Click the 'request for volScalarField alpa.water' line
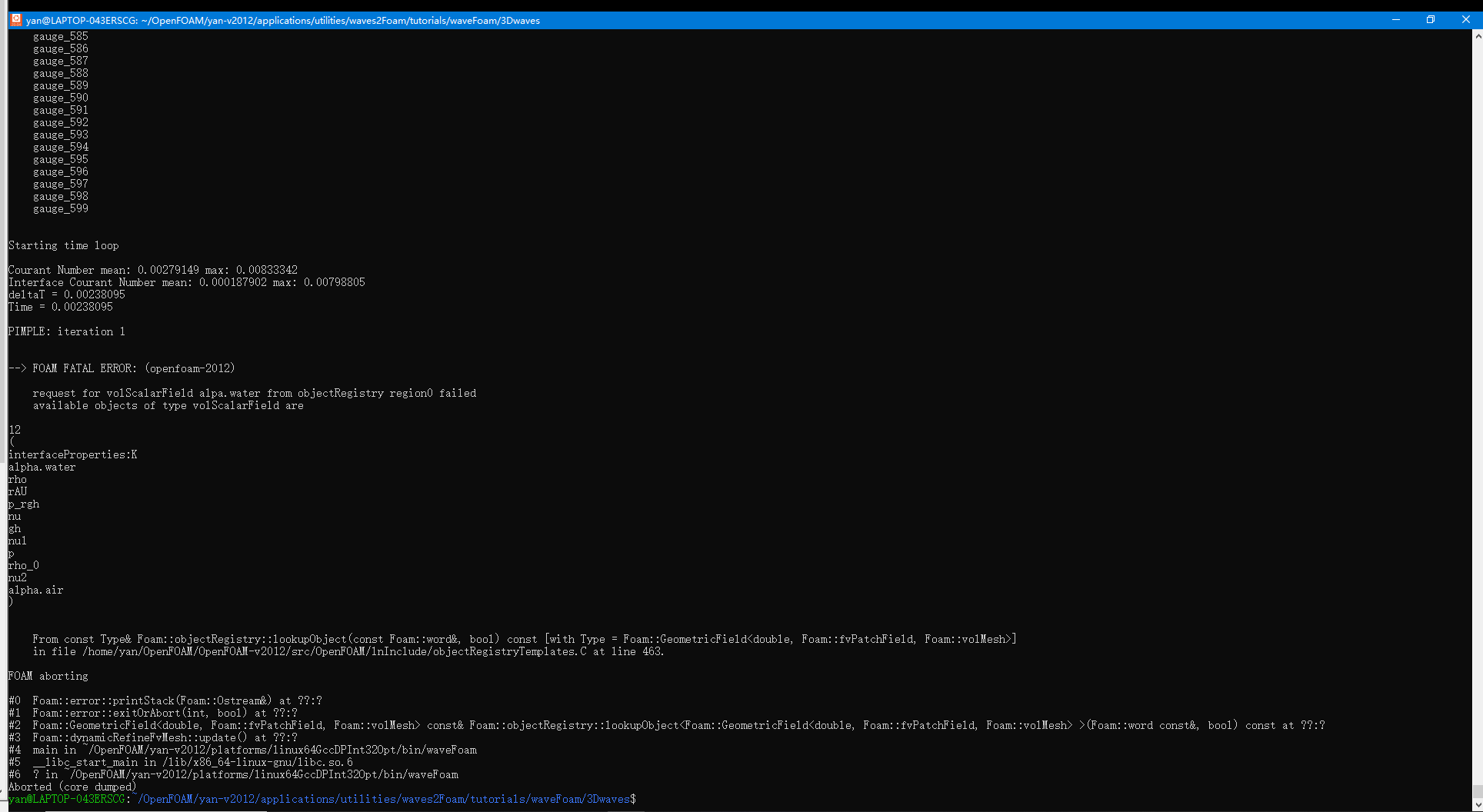The height and width of the screenshot is (812, 1483). (x=255, y=393)
